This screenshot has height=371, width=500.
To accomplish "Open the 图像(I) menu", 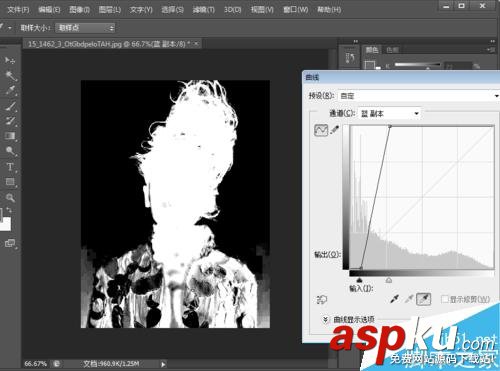I will 79,10.
